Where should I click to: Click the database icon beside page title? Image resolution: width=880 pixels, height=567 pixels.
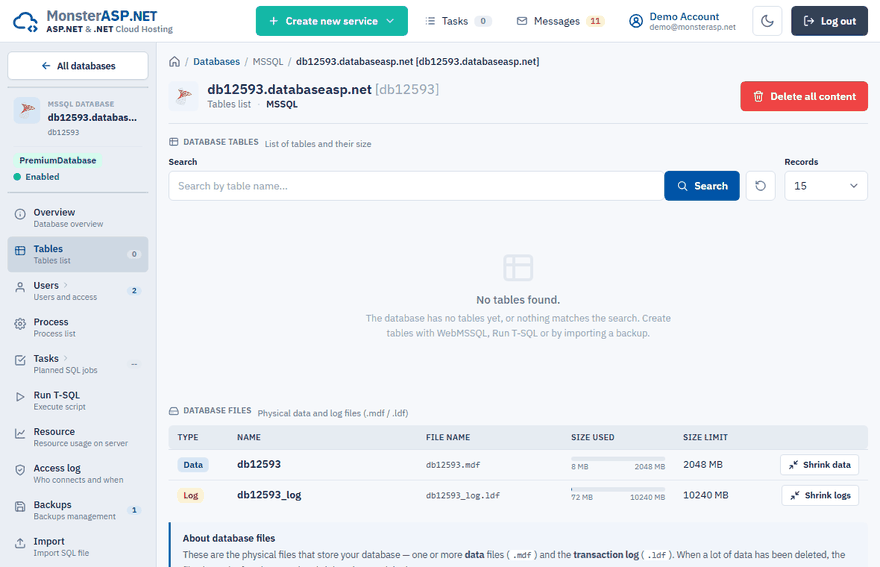click(x=184, y=96)
